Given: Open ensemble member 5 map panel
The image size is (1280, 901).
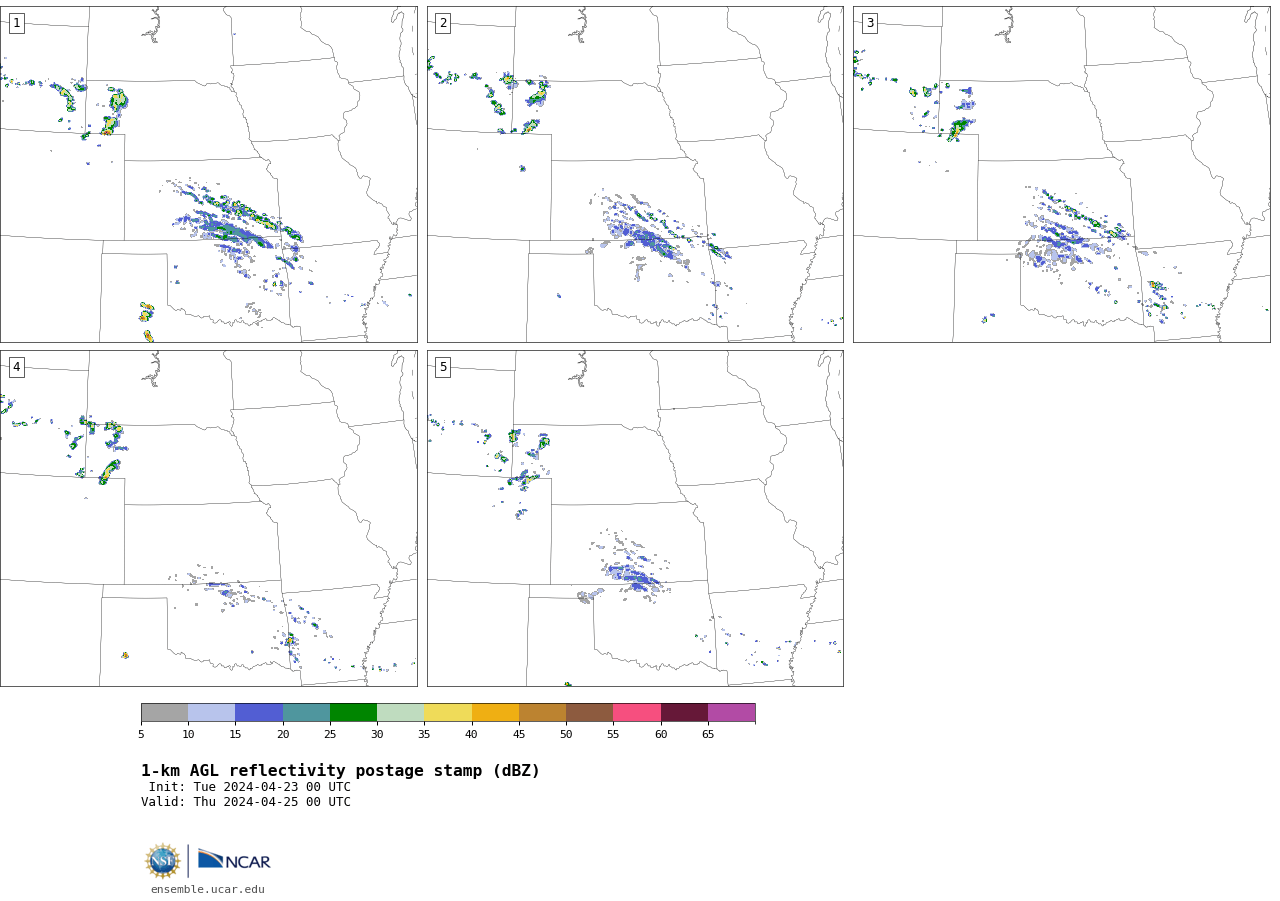Looking at the screenshot, I should click(x=635, y=518).
